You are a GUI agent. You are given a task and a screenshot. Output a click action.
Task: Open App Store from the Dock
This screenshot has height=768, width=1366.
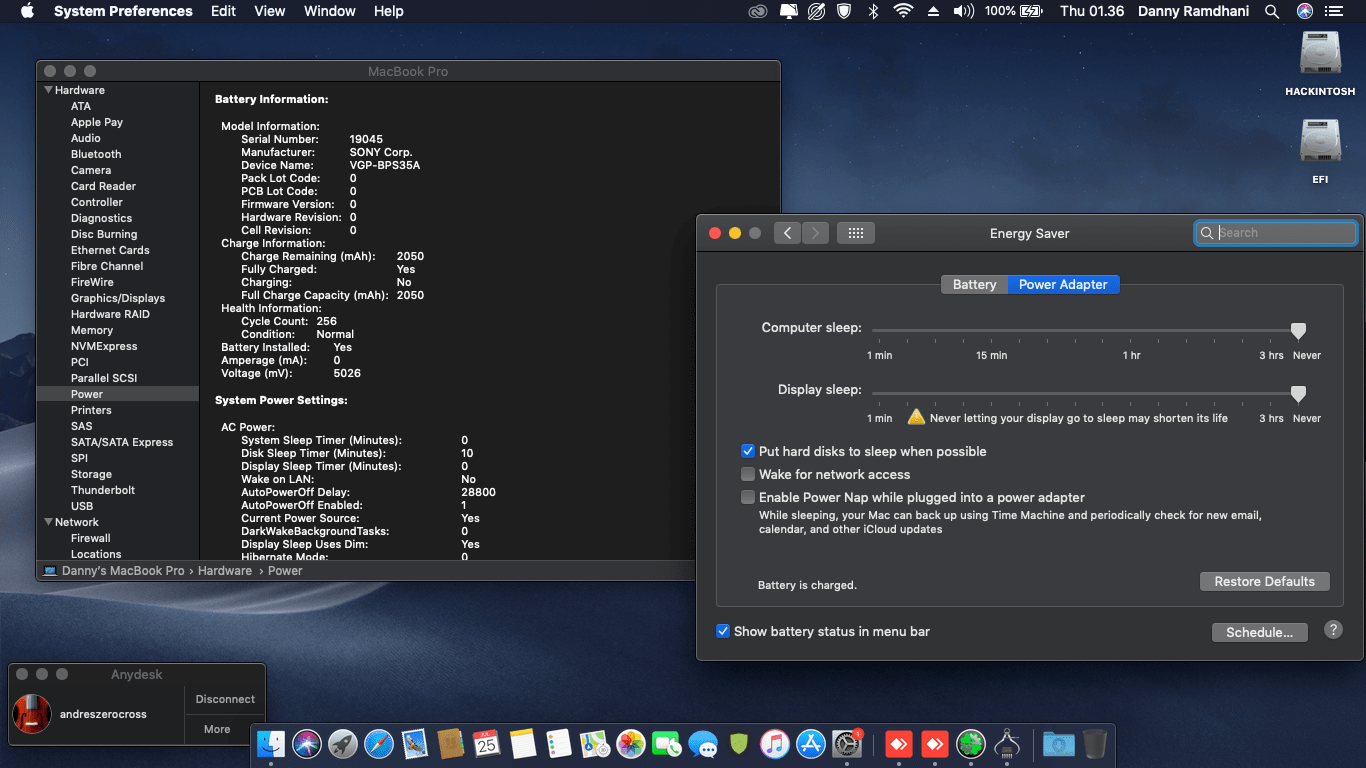[x=811, y=744]
